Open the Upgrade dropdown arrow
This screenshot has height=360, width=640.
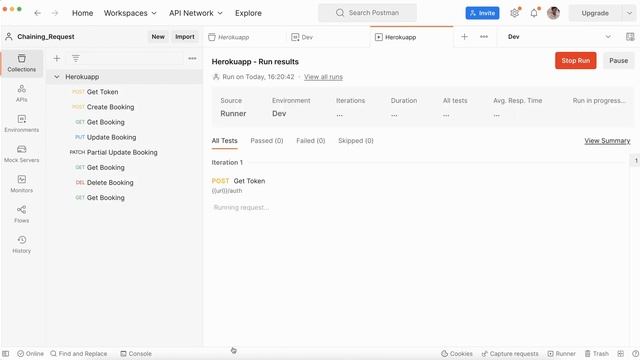click(x=629, y=13)
